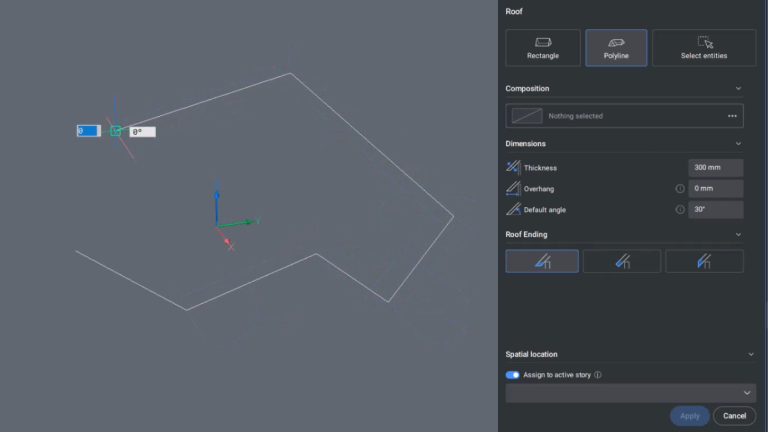
Task: Click the green snap cursor marker
Action: pyautogui.click(x=116, y=131)
